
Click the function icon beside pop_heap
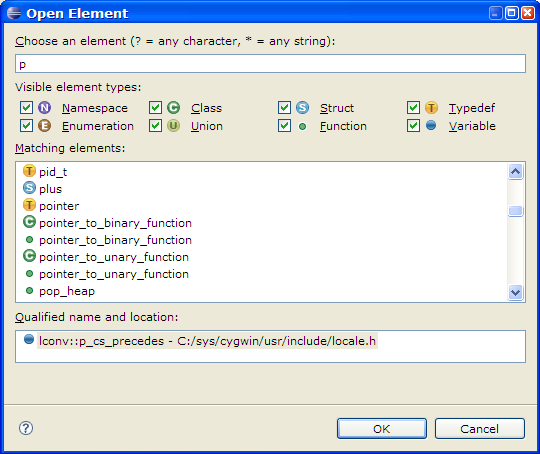pos(30,291)
